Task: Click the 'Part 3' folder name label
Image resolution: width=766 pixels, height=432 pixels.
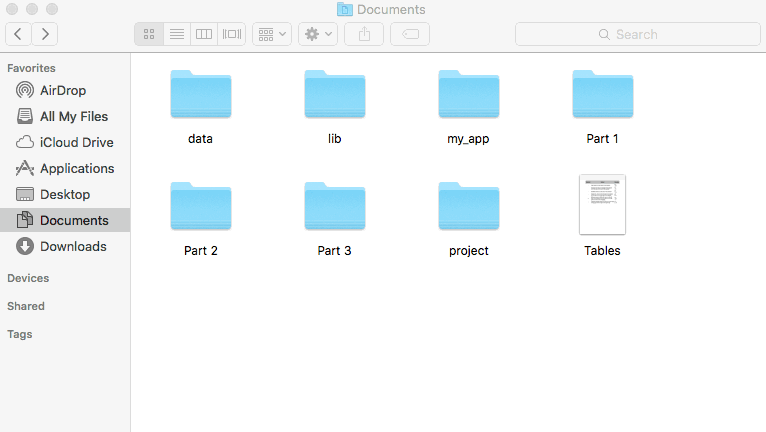Action: coord(335,251)
